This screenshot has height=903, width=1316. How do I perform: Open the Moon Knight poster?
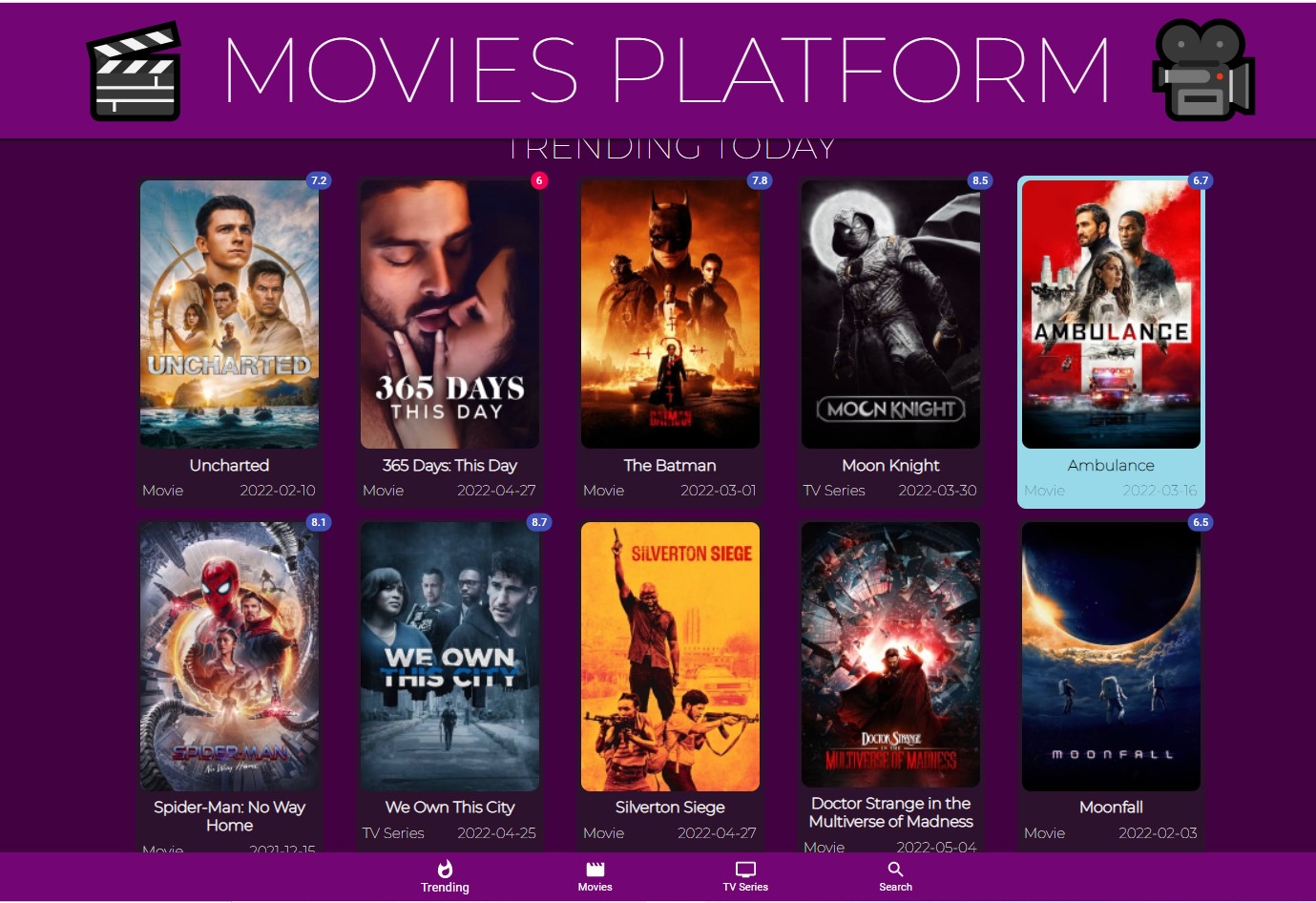890,314
